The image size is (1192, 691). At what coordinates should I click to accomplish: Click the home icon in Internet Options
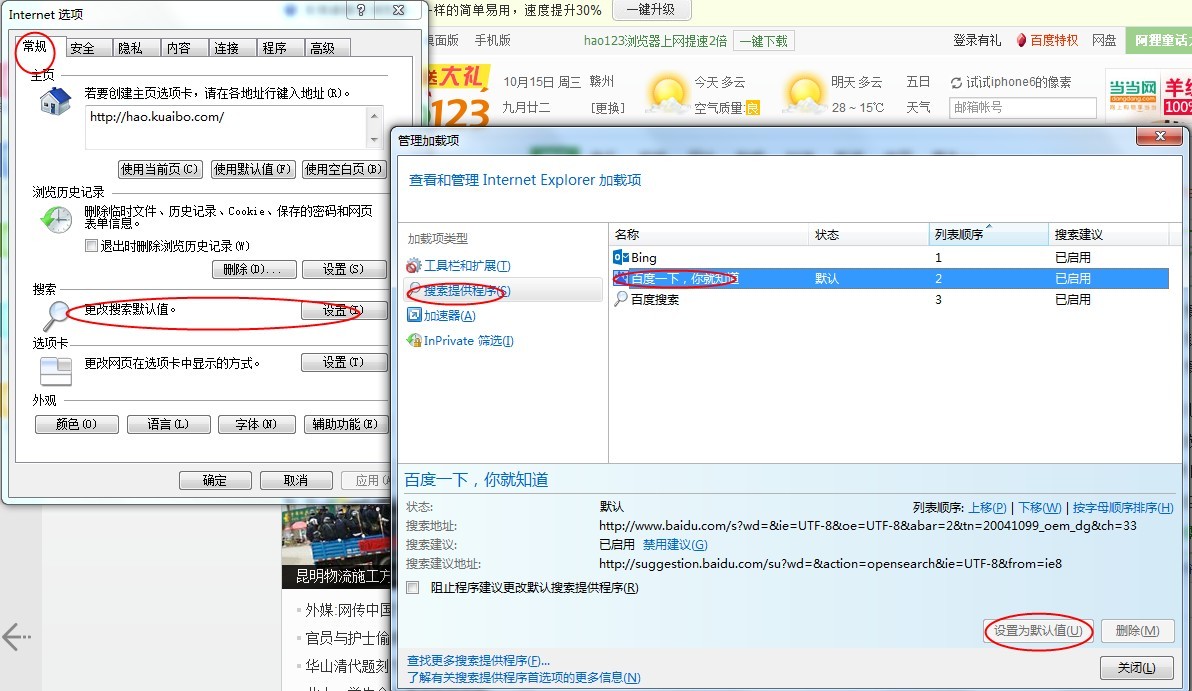(55, 101)
